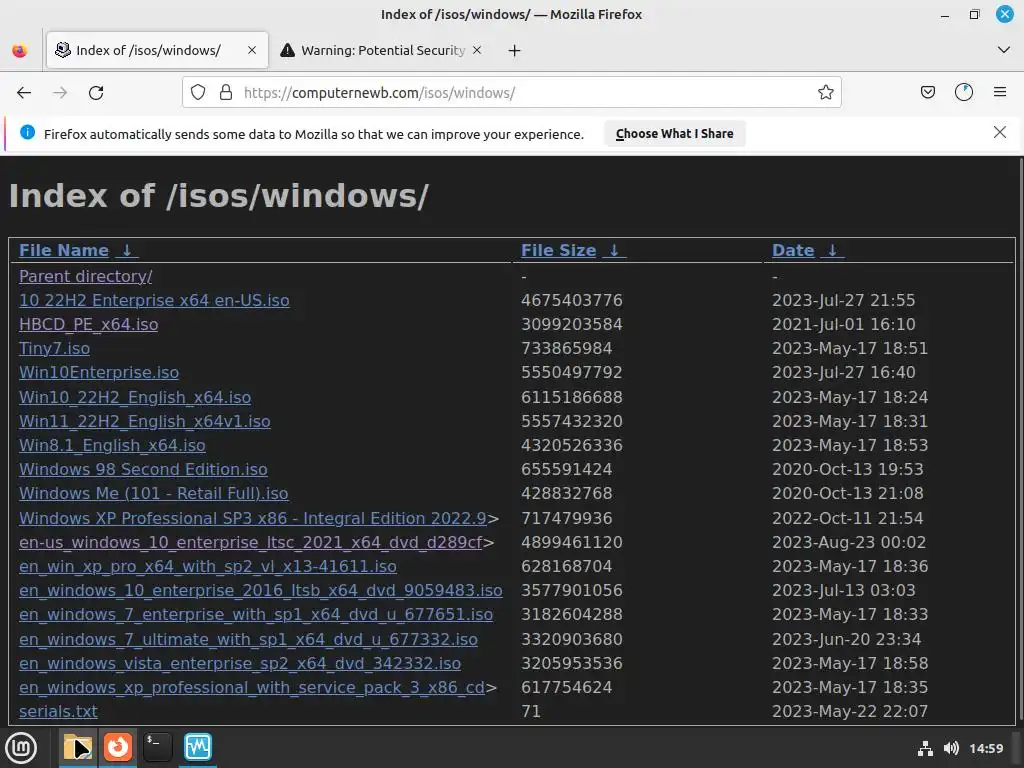Viewport: 1024px width, 768px height.
Task: Click the forward navigation arrow
Action: point(60,93)
